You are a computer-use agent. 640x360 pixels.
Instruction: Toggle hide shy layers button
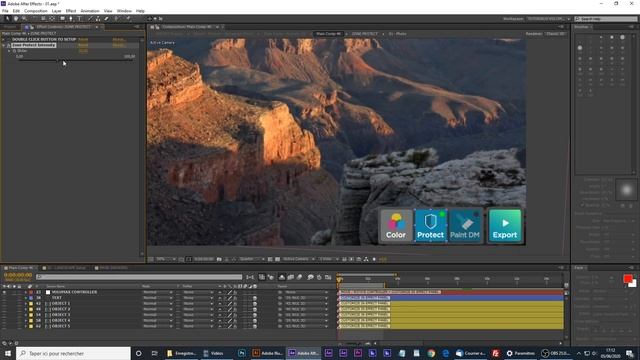click(282, 278)
